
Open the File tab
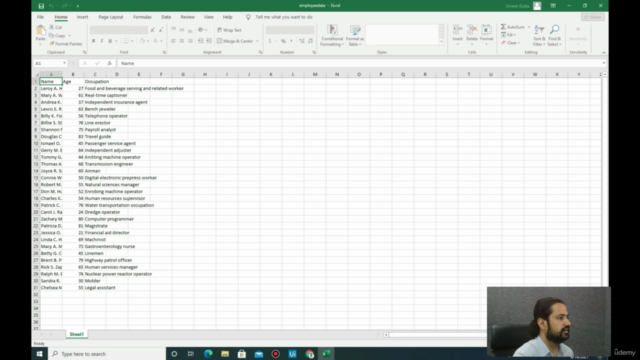[40, 17]
